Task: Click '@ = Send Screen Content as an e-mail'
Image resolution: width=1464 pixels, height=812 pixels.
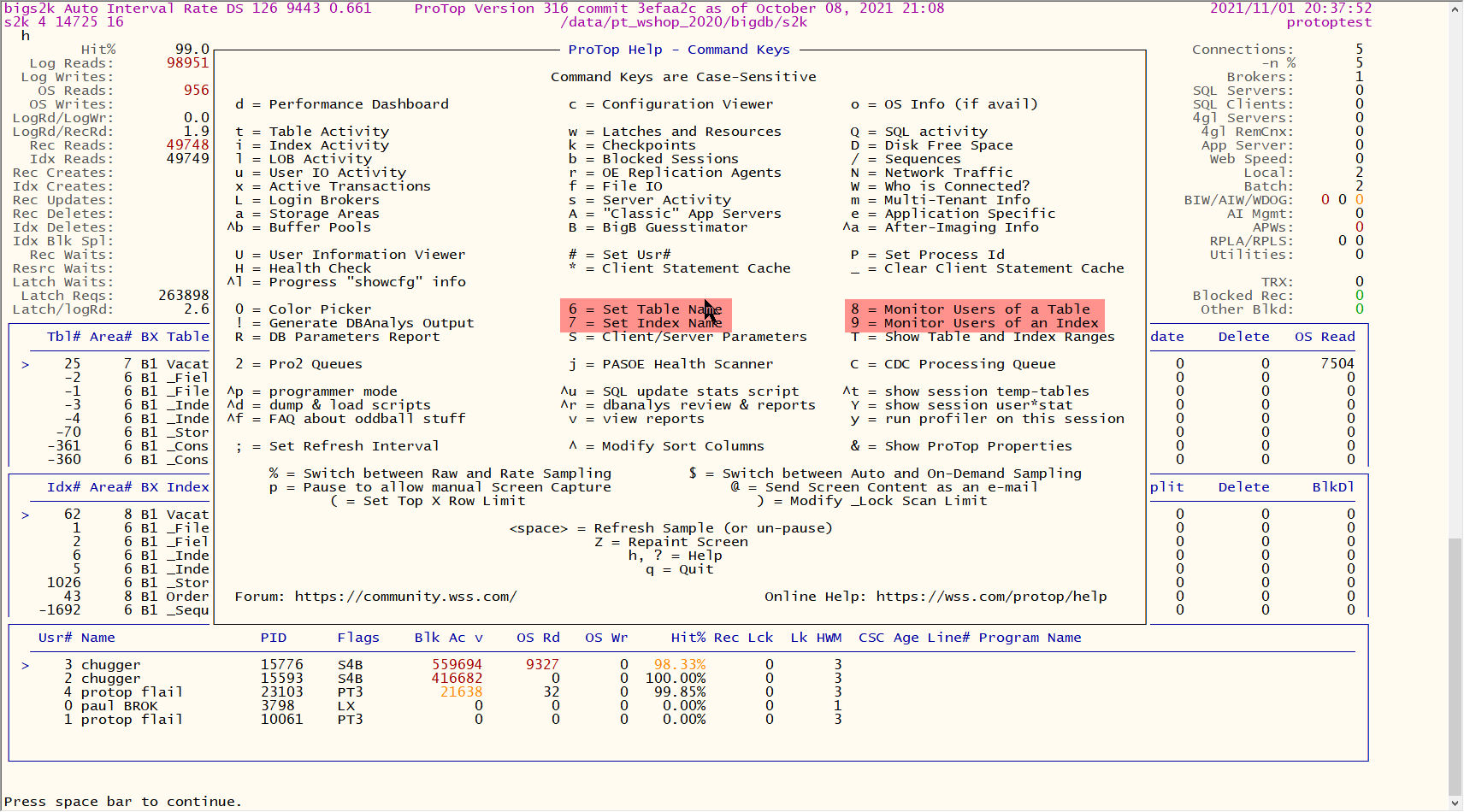Action: coord(885,487)
